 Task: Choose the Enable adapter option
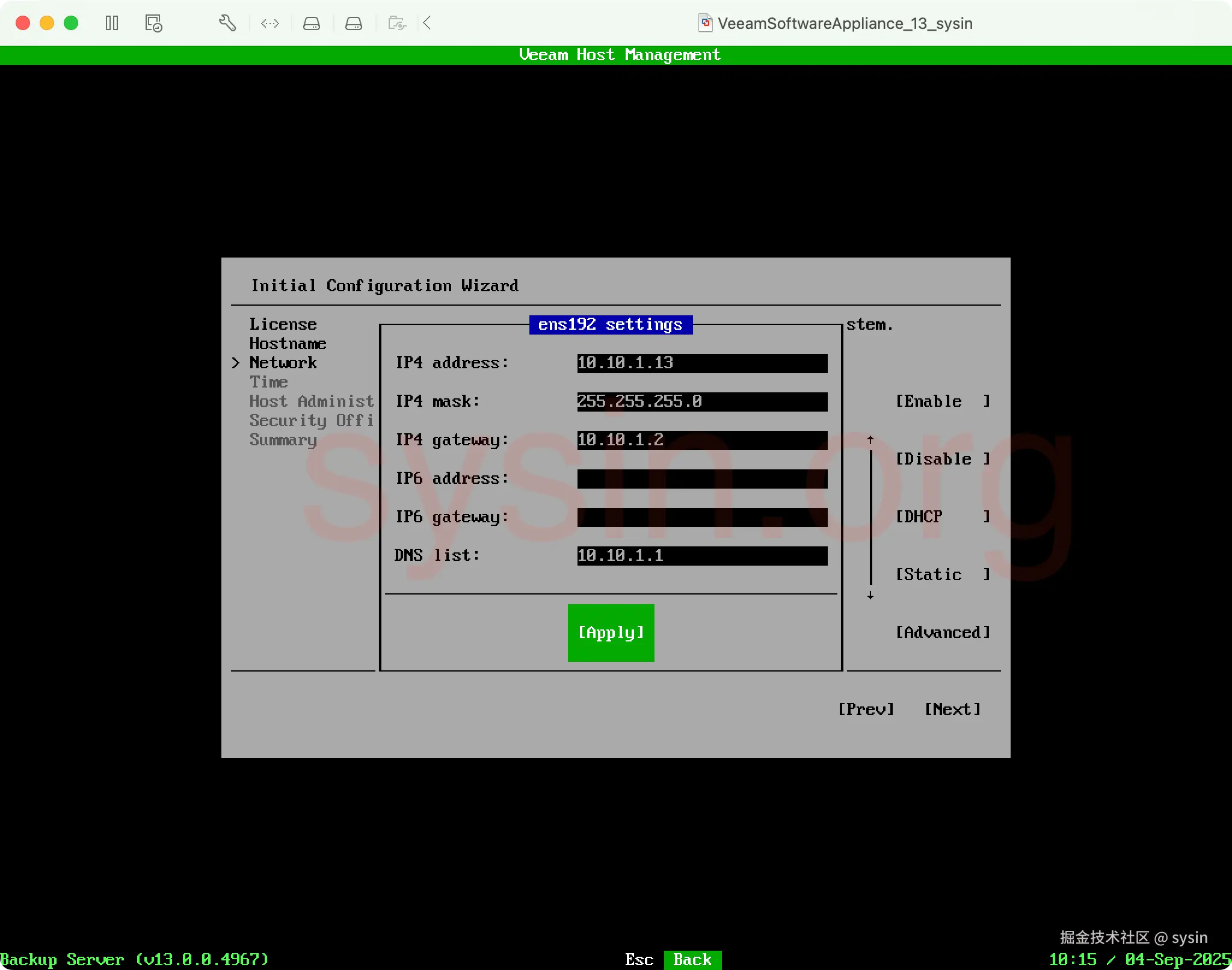(x=942, y=401)
